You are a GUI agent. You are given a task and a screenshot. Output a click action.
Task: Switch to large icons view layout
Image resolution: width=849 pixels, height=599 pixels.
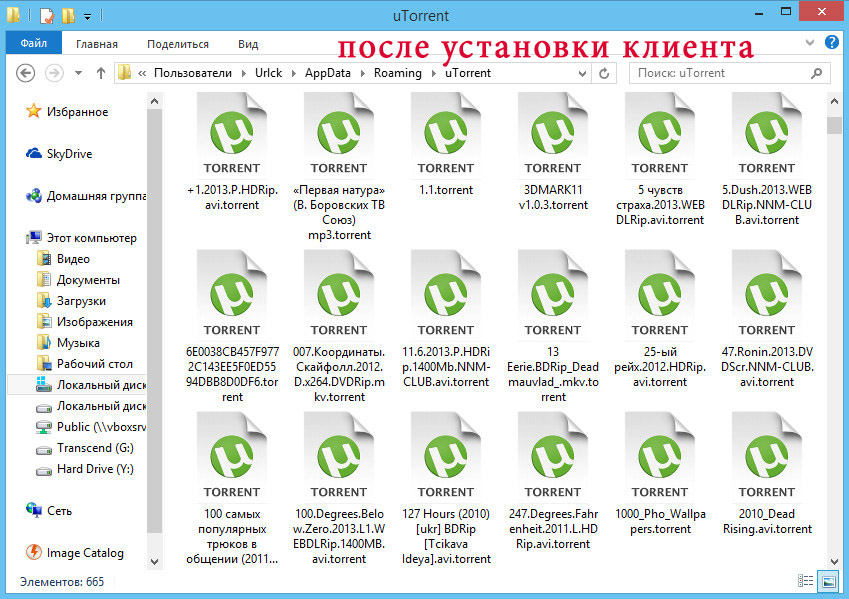828,582
